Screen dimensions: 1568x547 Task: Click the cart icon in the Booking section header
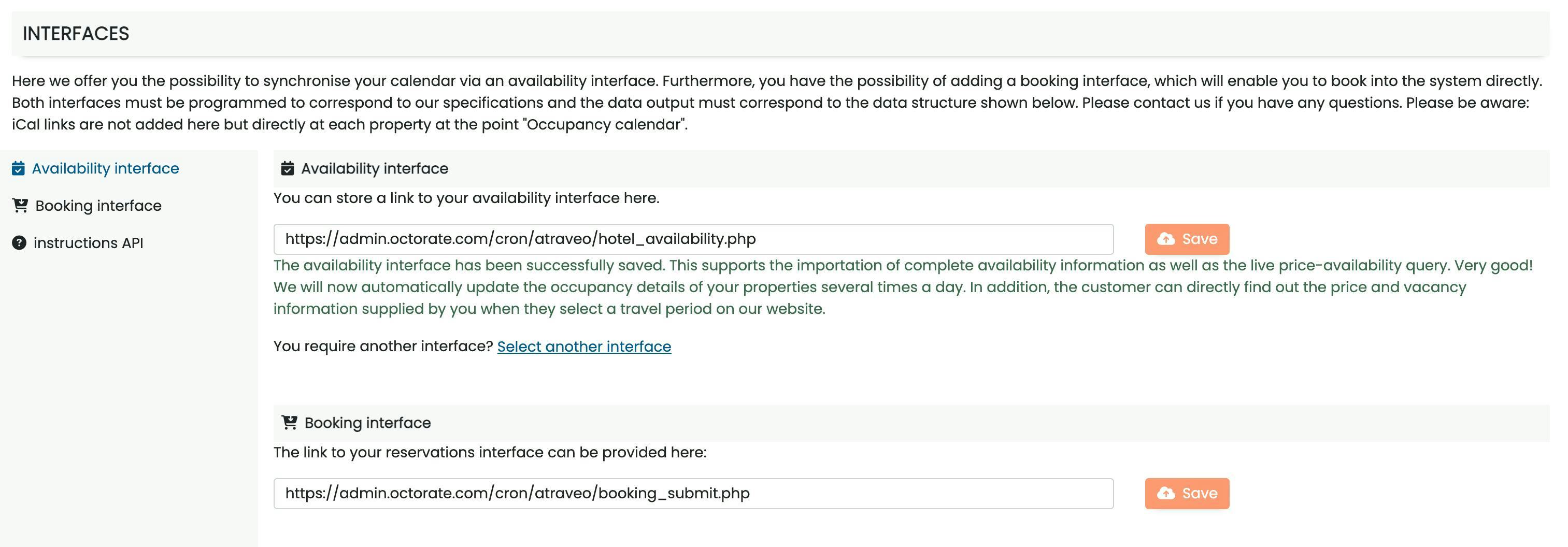pos(290,423)
